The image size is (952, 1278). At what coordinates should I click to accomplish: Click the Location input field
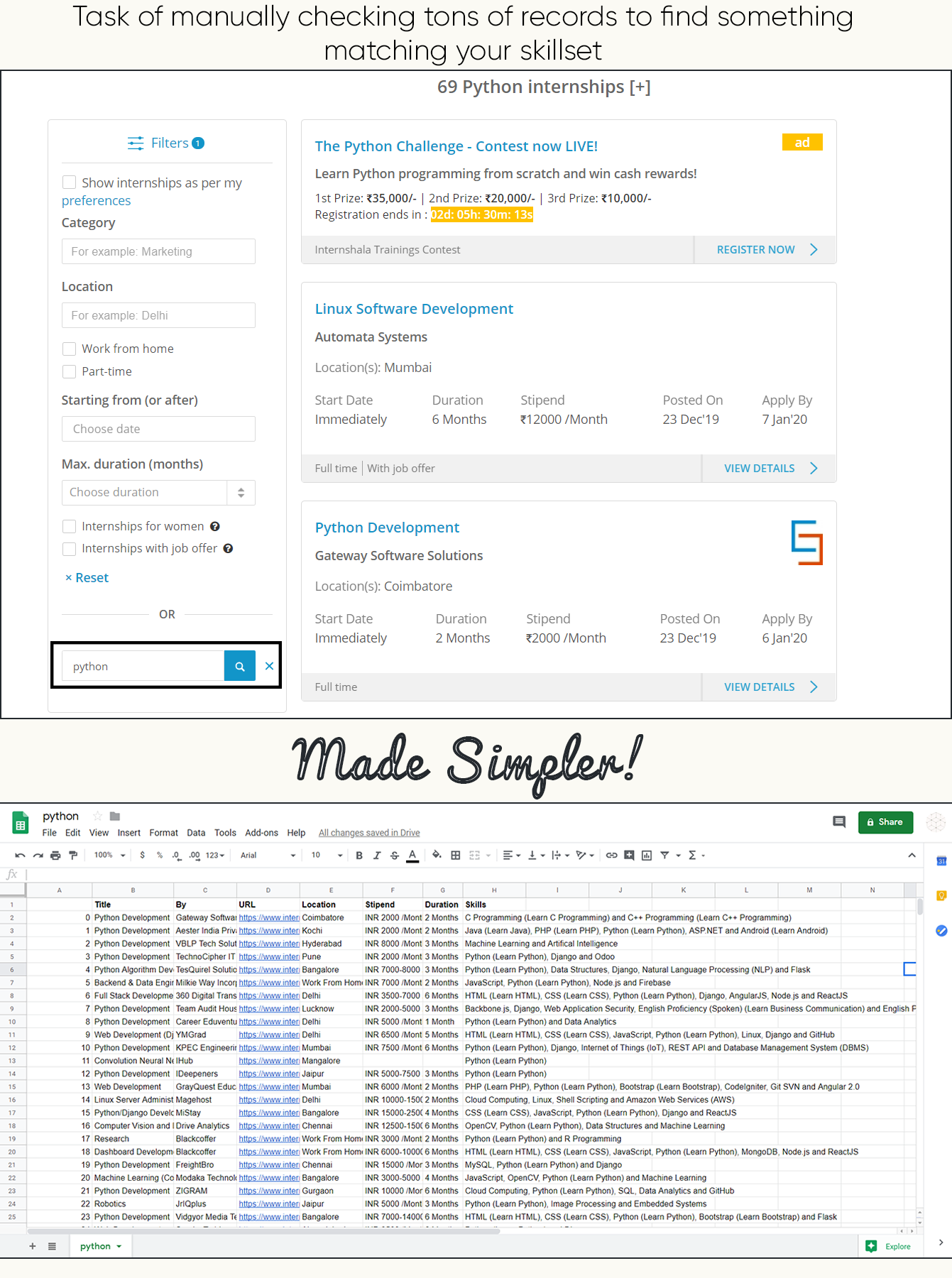pyautogui.click(x=158, y=315)
